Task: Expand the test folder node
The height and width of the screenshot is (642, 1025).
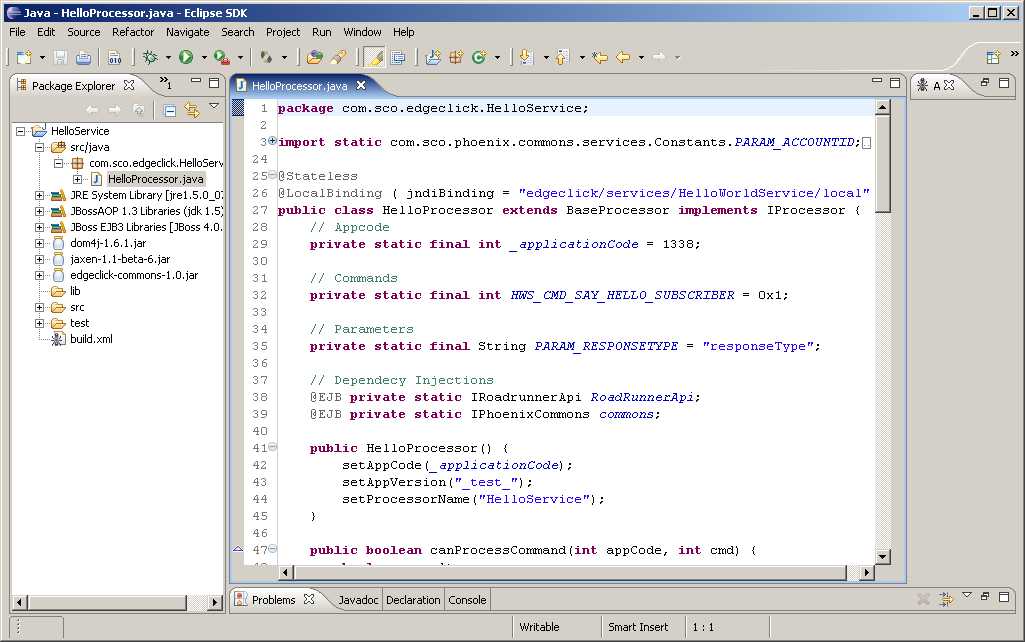Action: 39,324
